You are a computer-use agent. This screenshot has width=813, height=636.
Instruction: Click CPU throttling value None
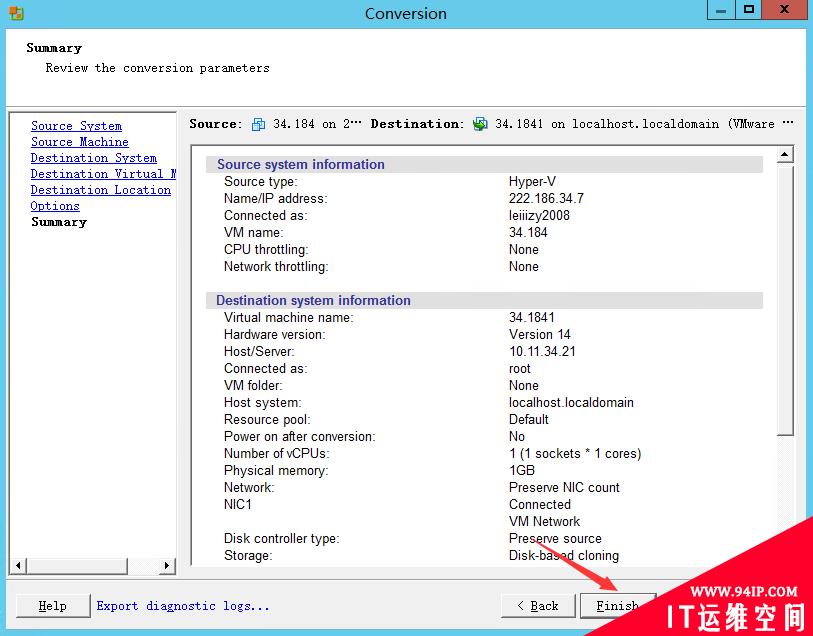(524, 250)
